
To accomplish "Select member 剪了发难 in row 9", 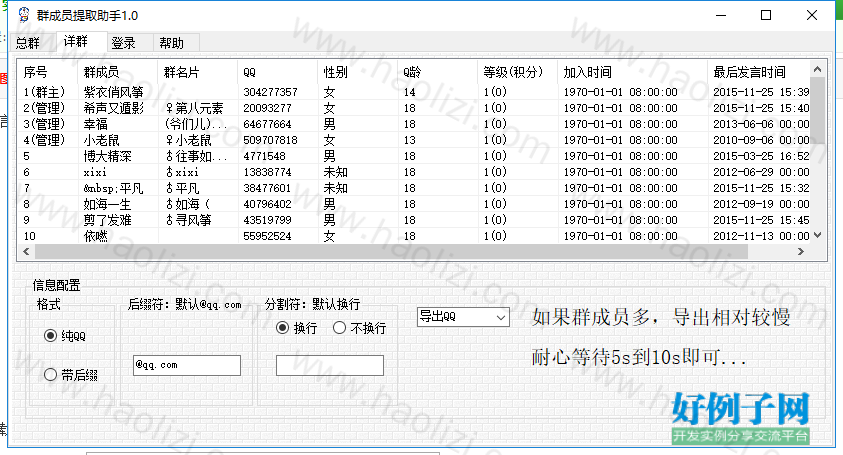I will point(108,220).
